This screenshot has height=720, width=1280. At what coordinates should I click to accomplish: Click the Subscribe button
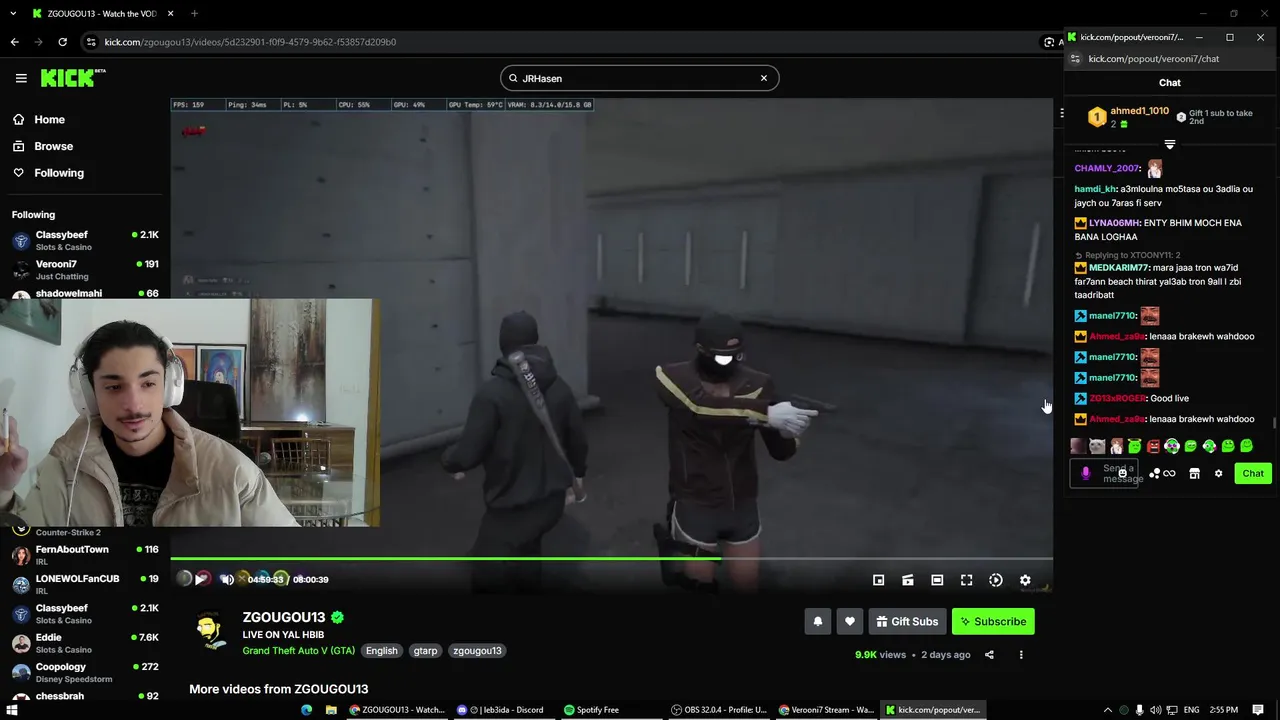[x=993, y=621]
